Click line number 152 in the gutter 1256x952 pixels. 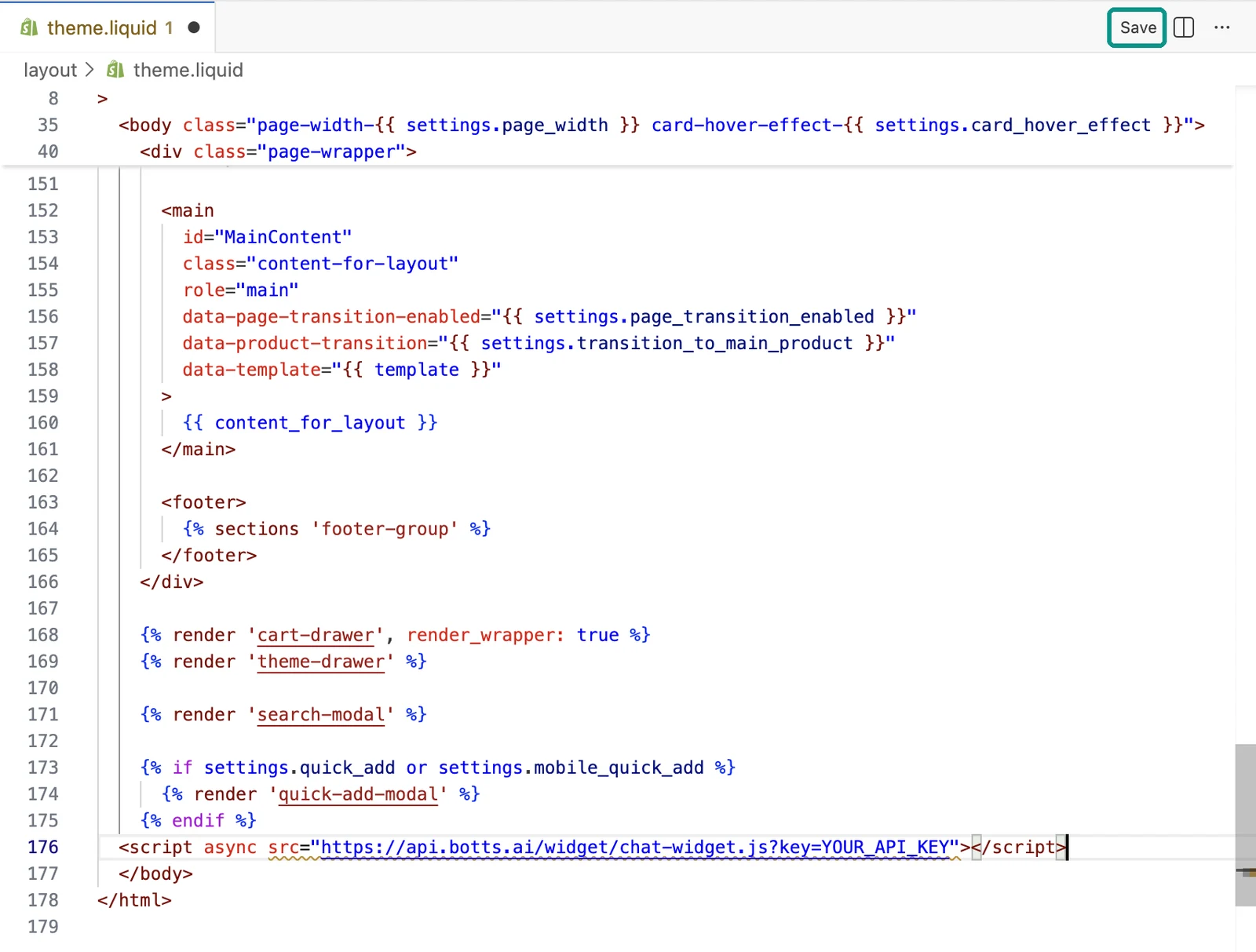[x=43, y=210]
